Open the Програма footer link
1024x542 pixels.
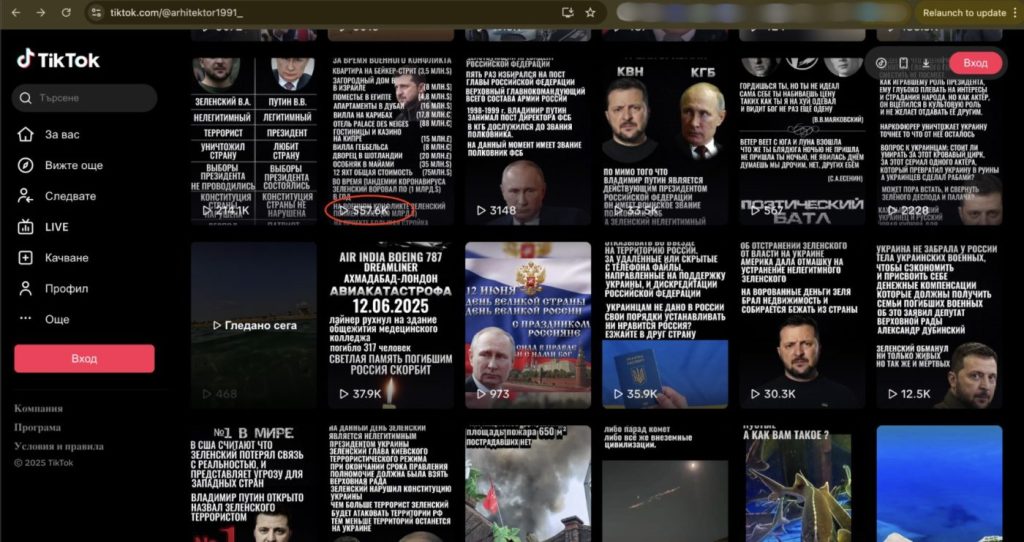tap(37, 427)
